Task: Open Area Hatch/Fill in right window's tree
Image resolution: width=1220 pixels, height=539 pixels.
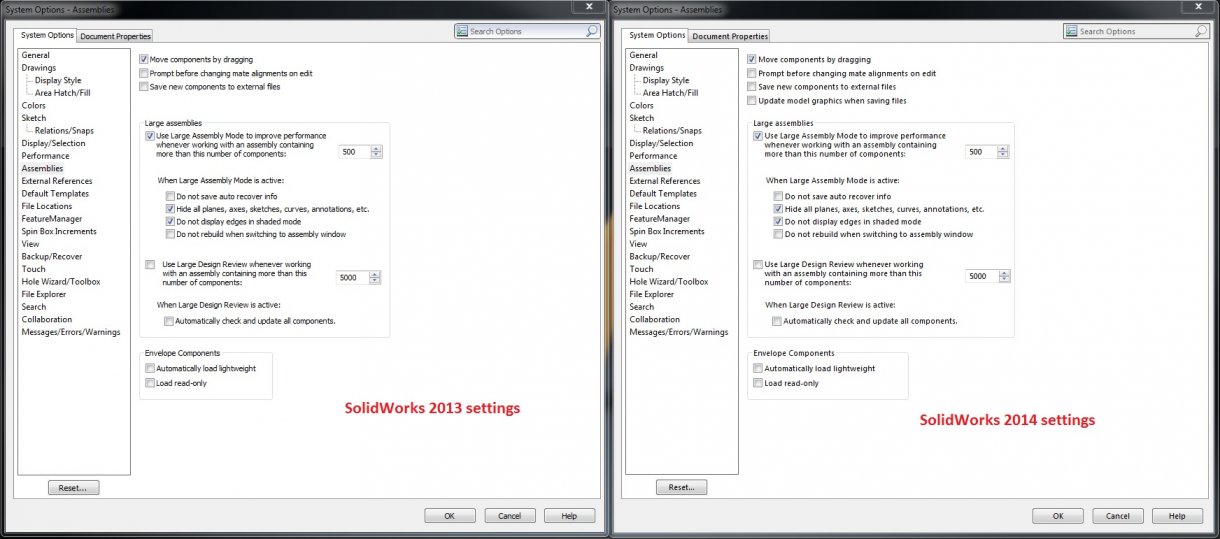Action: (x=671, y=93)
